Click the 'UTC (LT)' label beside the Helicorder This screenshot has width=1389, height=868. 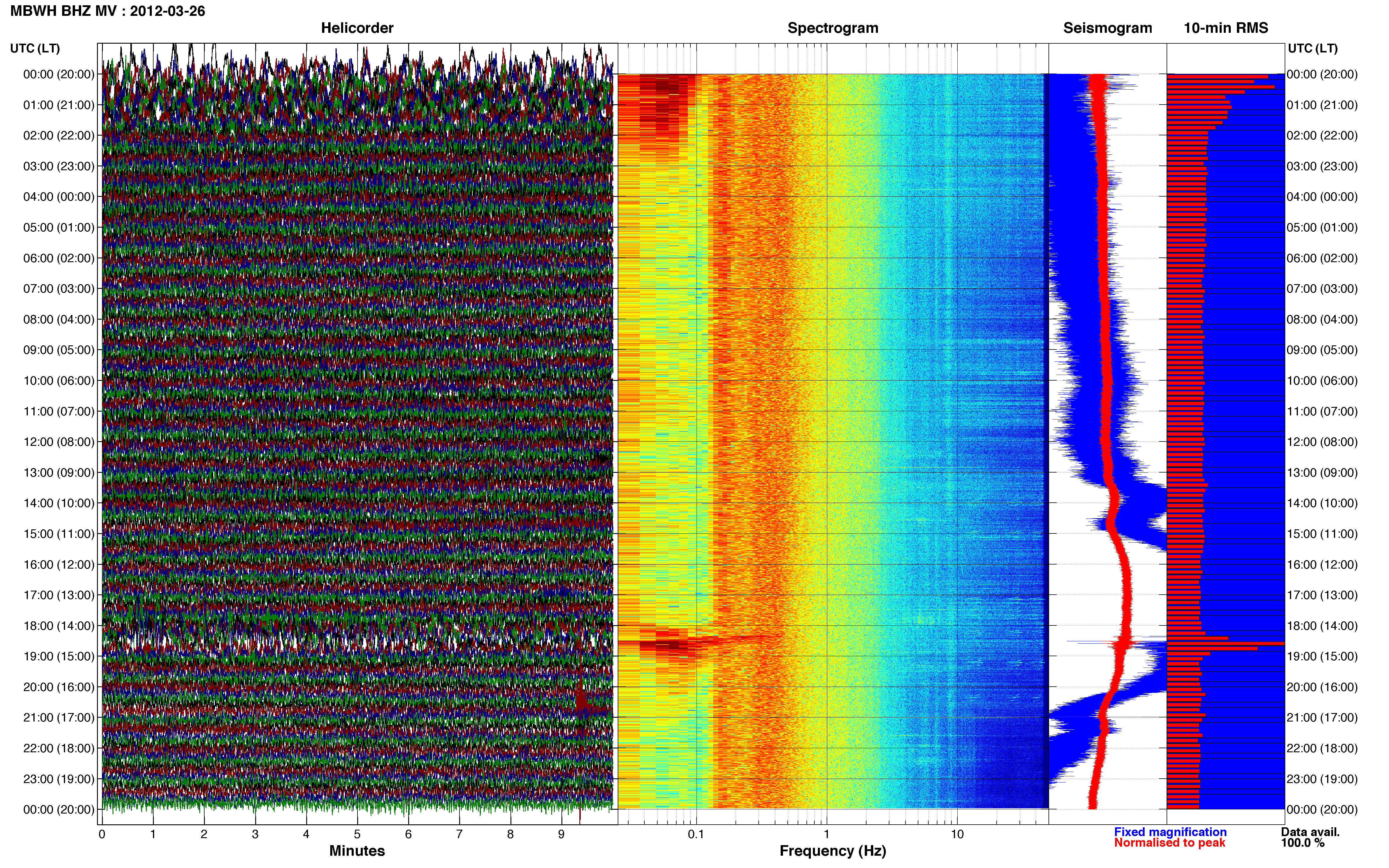35,48
